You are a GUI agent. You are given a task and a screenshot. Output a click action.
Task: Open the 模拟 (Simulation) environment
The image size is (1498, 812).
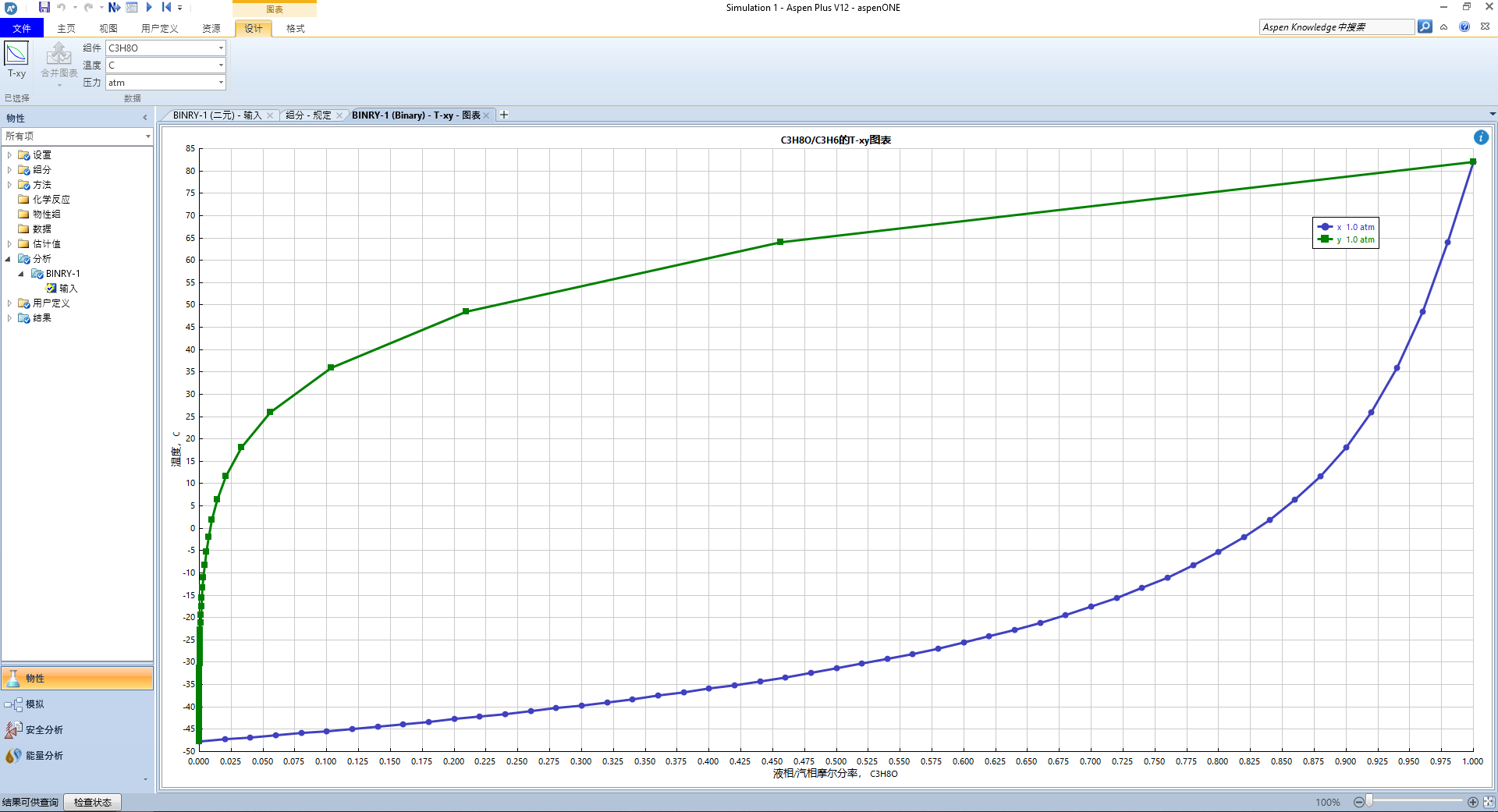coord(76,704)
